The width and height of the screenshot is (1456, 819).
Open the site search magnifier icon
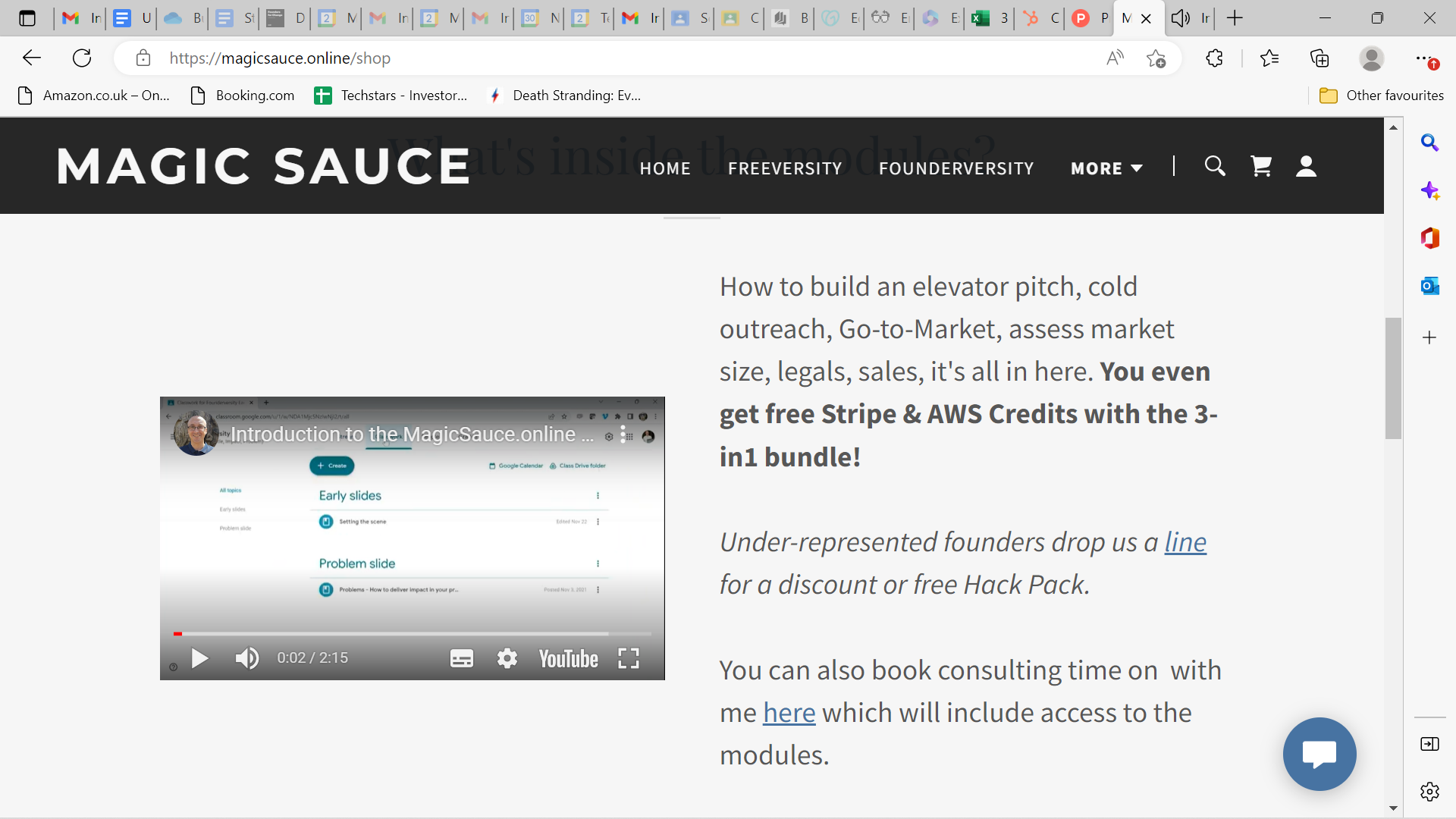click(x=1215, y=166)
